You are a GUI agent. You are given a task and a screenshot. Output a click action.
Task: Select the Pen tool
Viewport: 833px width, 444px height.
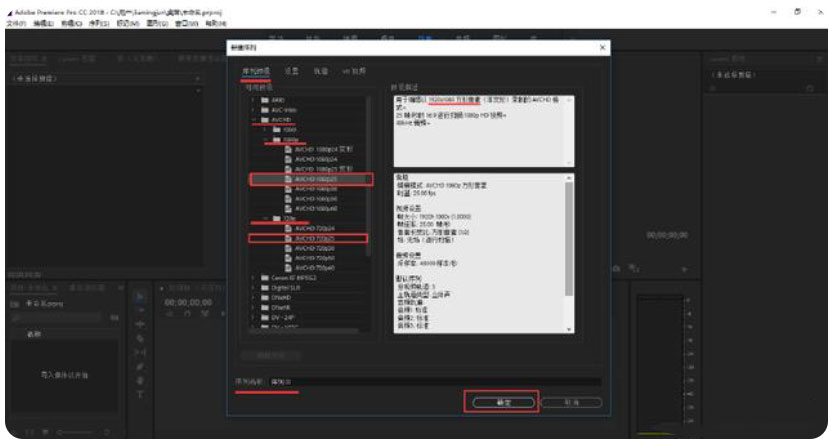(x=140, y=367)
